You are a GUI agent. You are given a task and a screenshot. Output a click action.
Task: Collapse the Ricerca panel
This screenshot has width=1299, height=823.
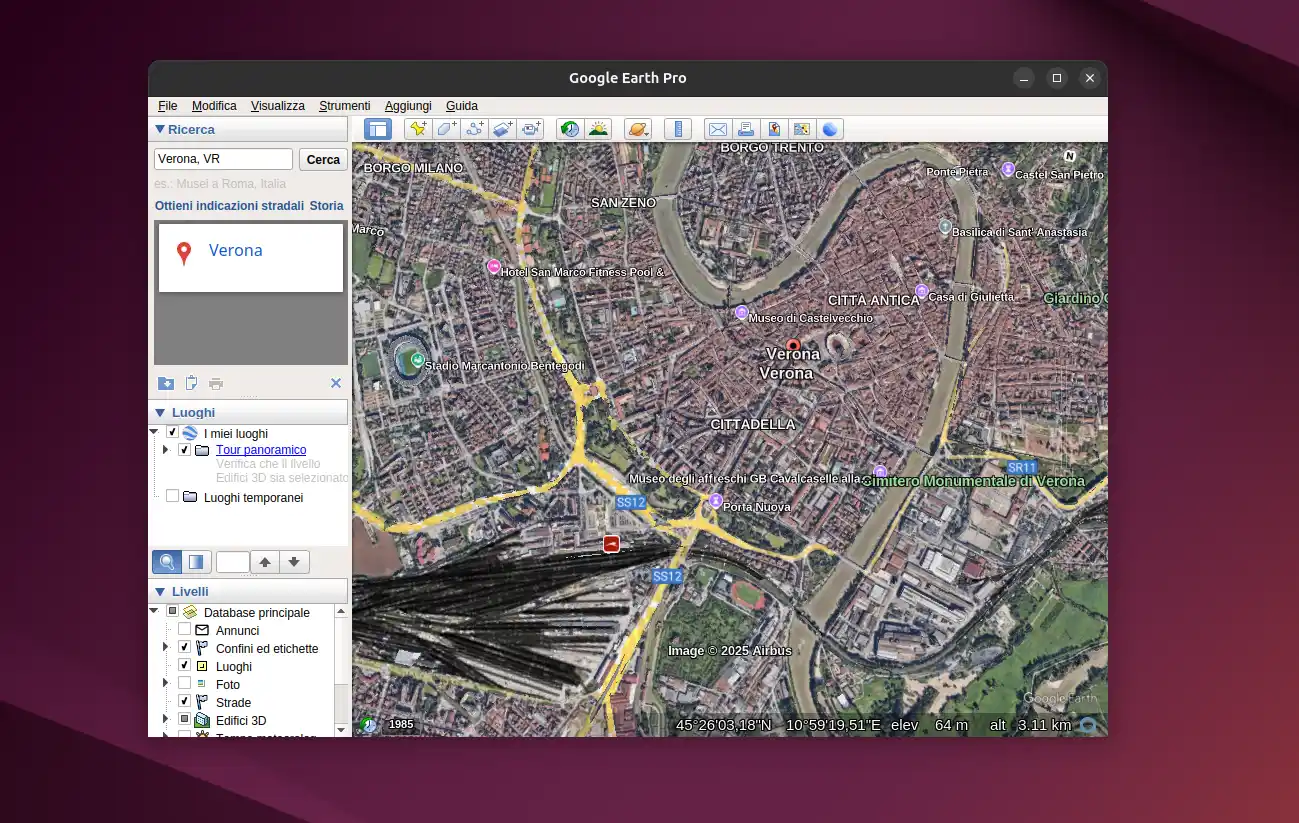160,129
